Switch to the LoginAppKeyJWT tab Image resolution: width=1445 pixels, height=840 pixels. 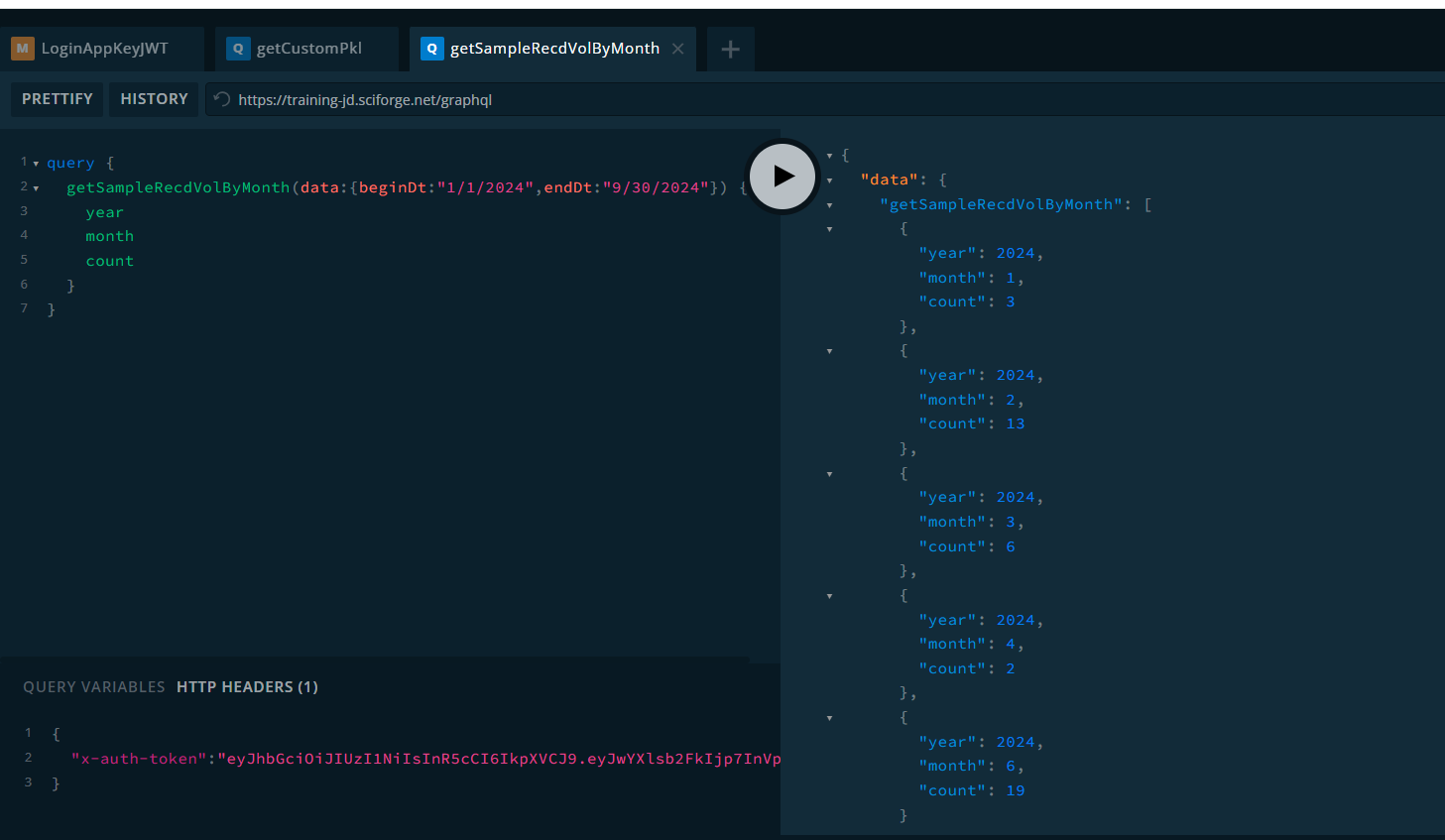click(x=104, y=49)
